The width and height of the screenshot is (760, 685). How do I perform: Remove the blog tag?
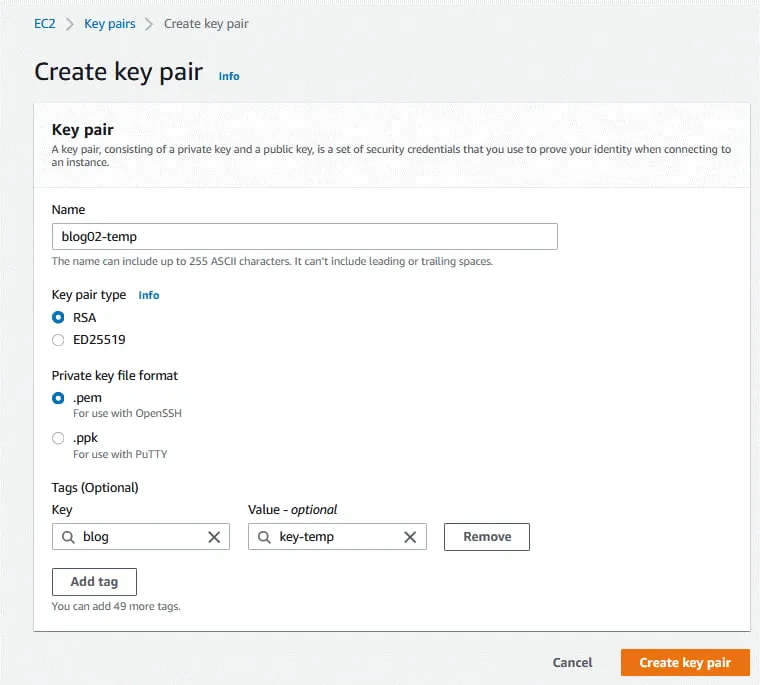487,537
